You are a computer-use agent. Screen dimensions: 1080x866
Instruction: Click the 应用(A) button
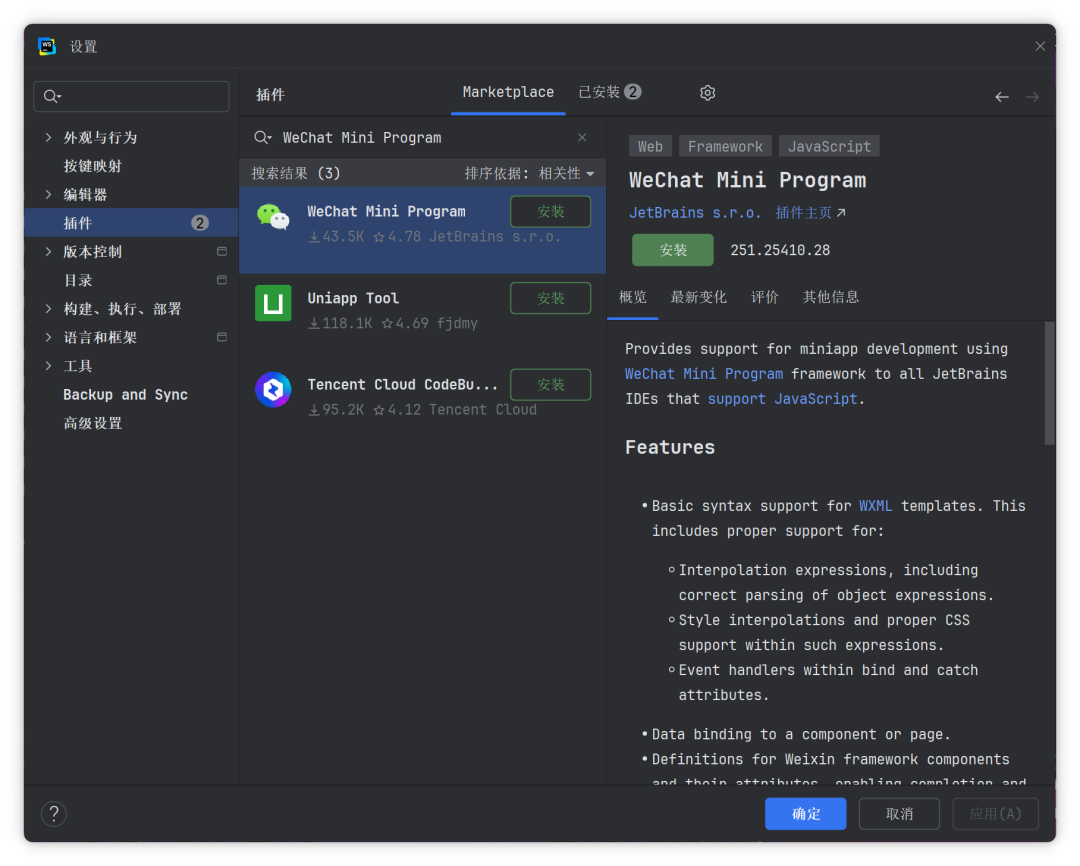click(995, 814)
